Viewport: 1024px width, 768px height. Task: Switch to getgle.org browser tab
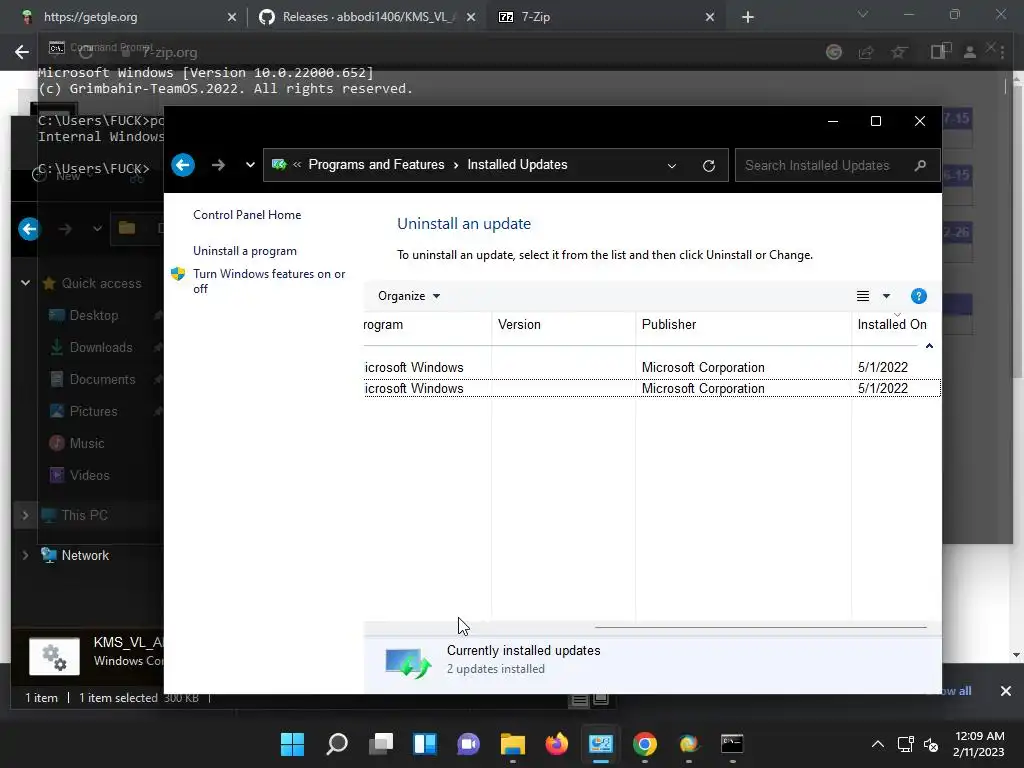pos(128,17)
